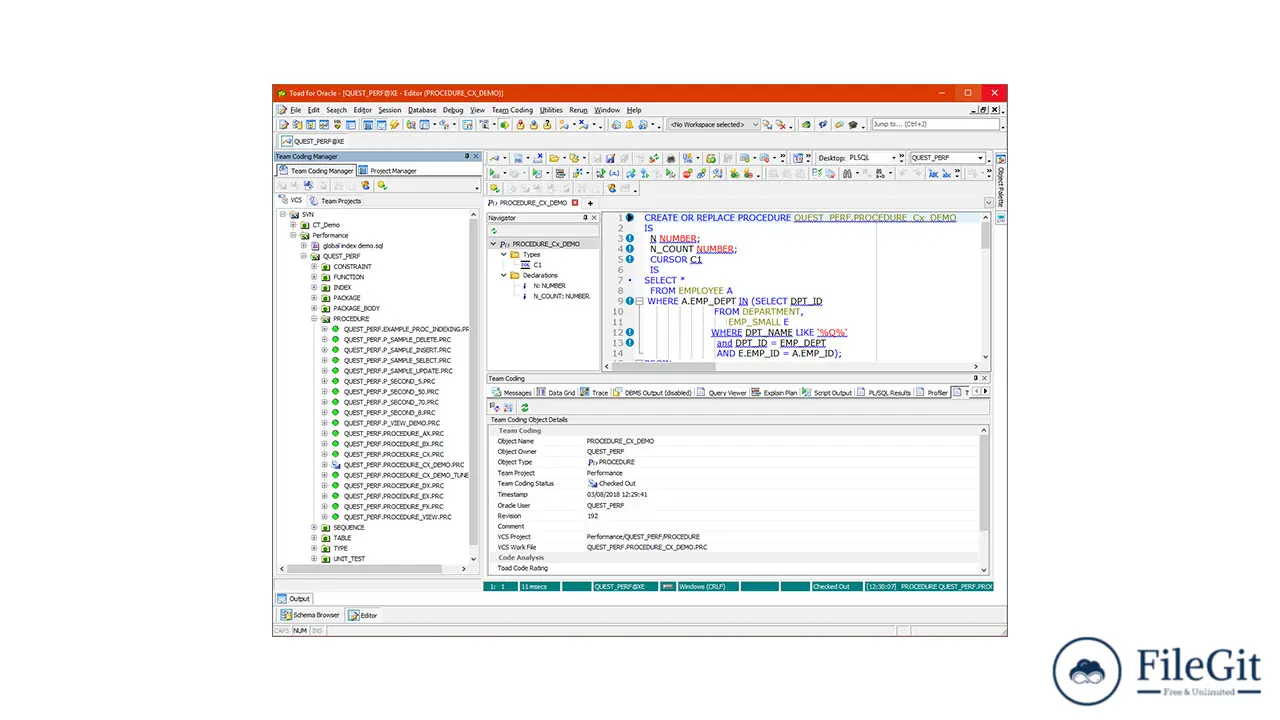Click the QUEST_PERF@XE connection button
The width and height of the screenshot is (1280, 720).
click(x=313, y=141)
